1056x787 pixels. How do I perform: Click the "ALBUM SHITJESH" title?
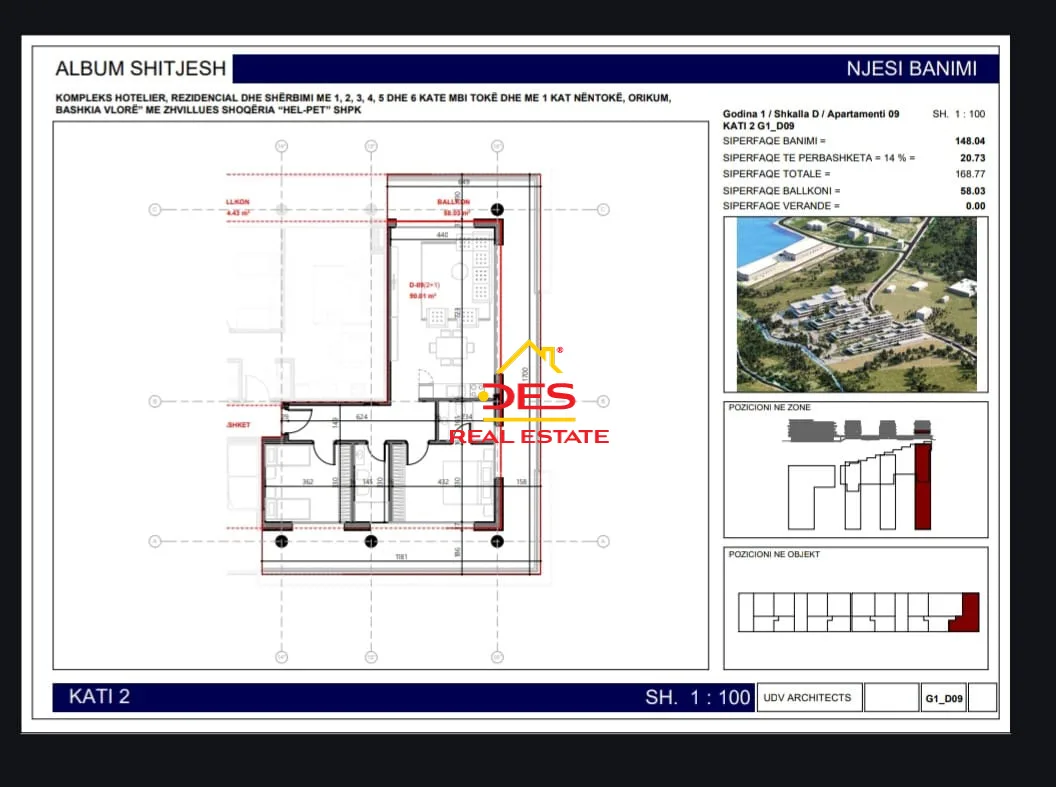tap(141, 69)
